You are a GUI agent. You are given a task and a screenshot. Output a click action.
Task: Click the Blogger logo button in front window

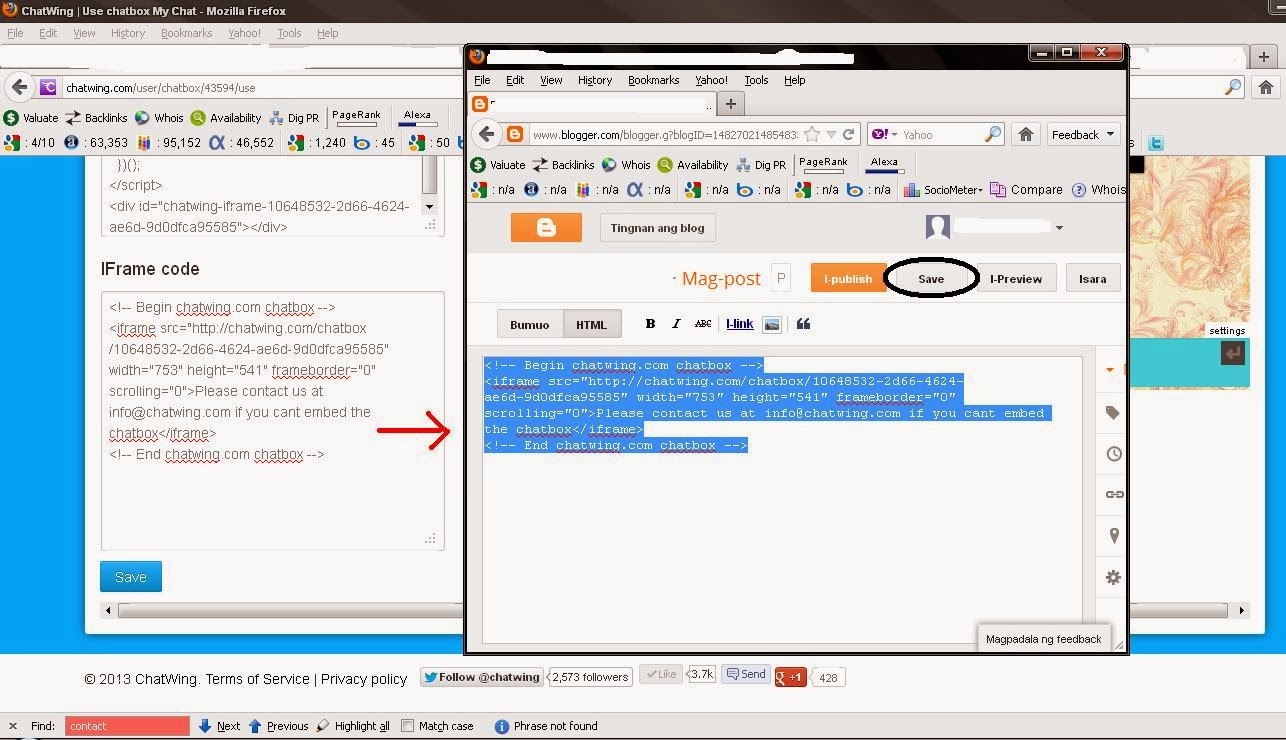[x=546, y=228]
